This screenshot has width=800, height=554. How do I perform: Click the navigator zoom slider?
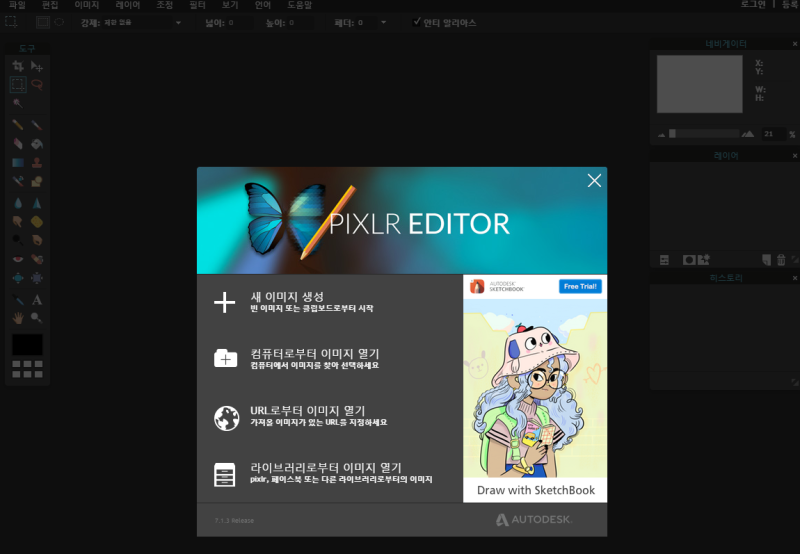(704, 134)
